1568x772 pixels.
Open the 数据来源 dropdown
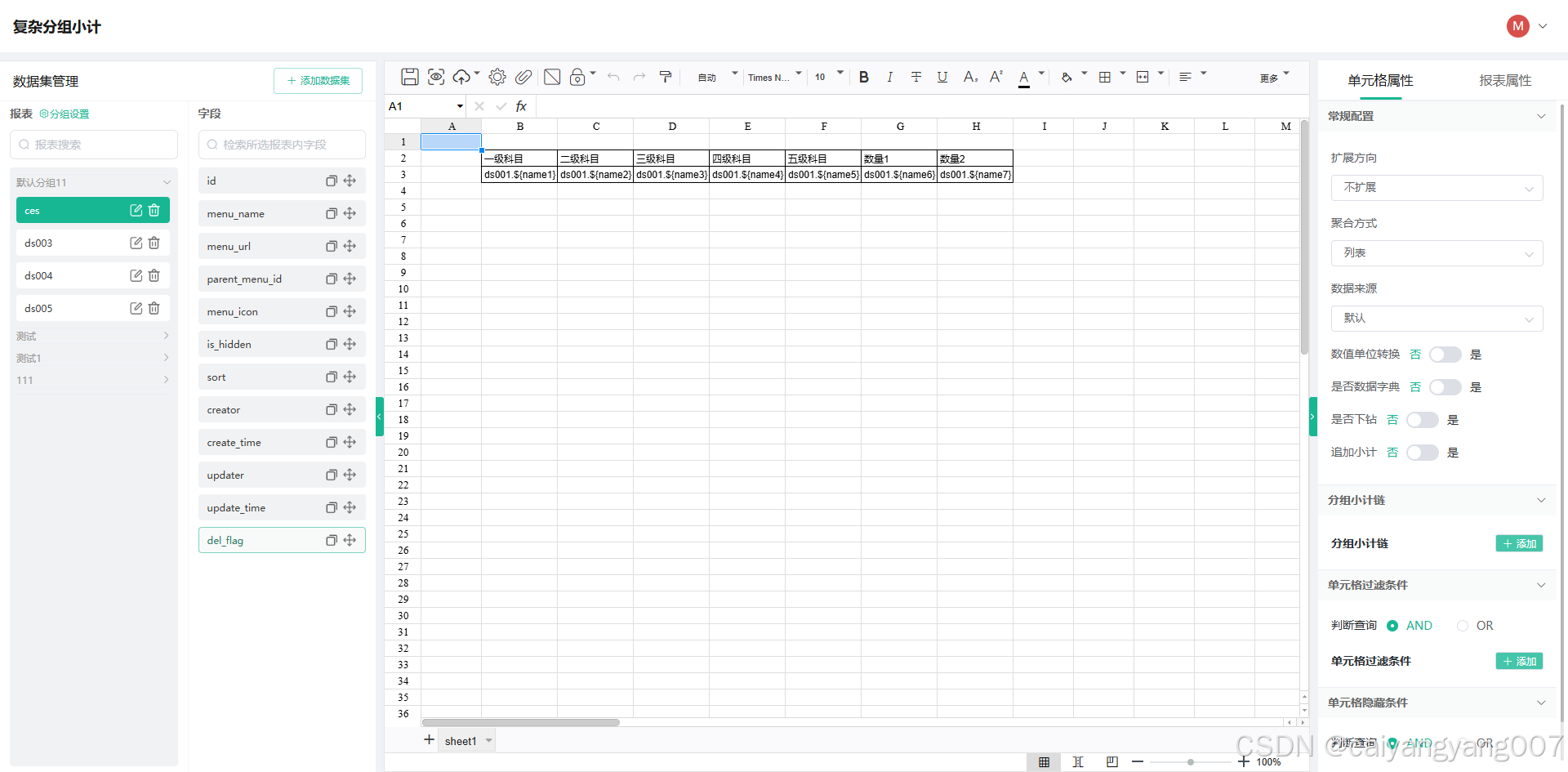pos(1437,319)
